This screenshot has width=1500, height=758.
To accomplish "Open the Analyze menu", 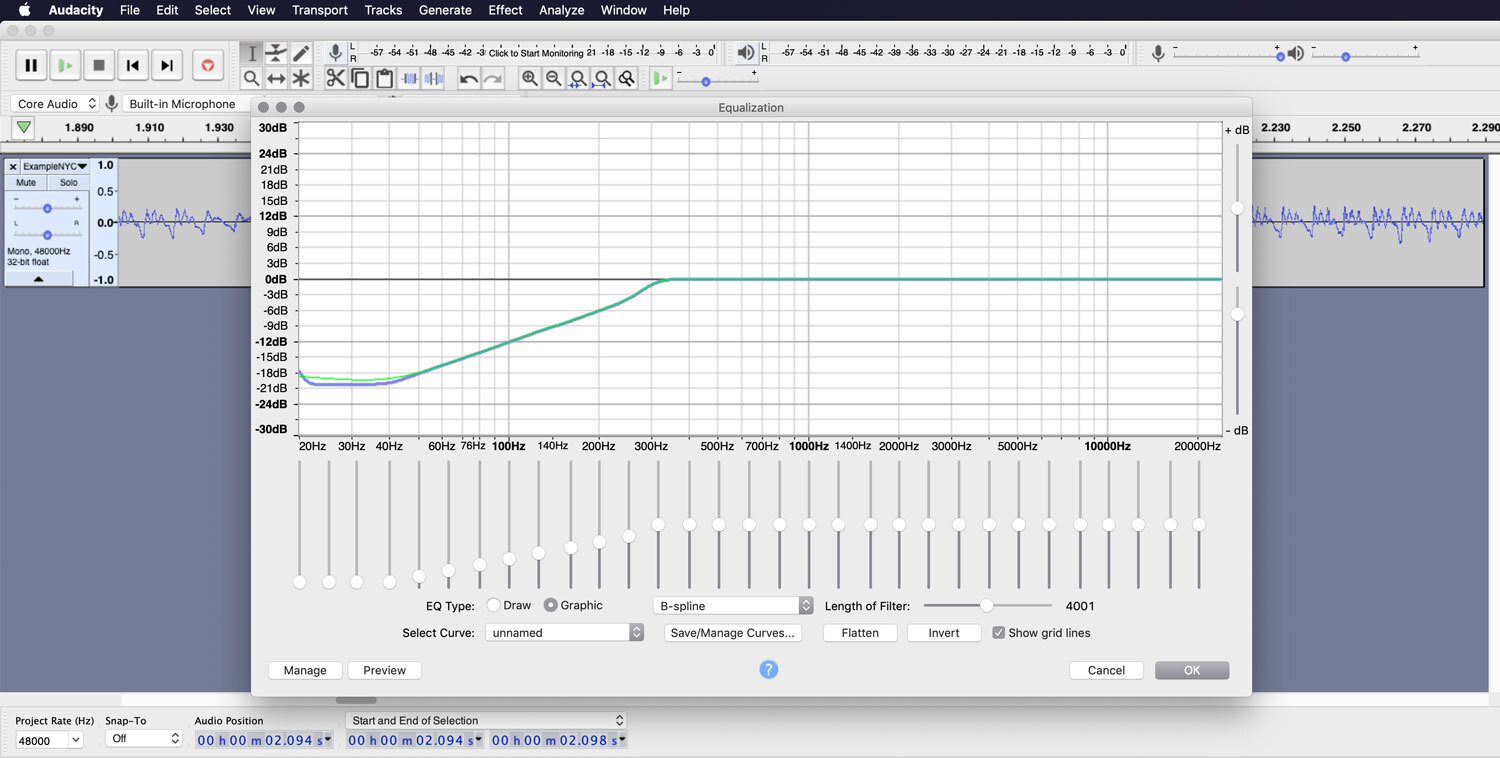I will [562, 10].
